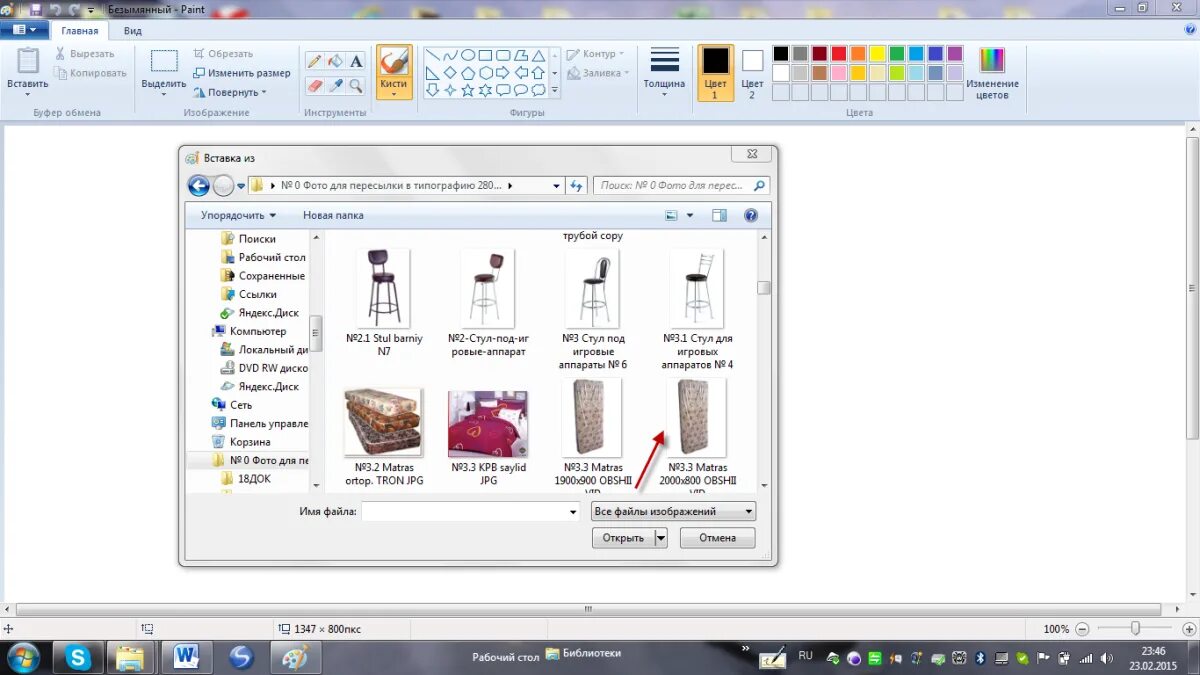Viewport: 1200px width, 675px height.
Task: Select the 18ДОК folder in tree
Action: (x=246, y=479)
